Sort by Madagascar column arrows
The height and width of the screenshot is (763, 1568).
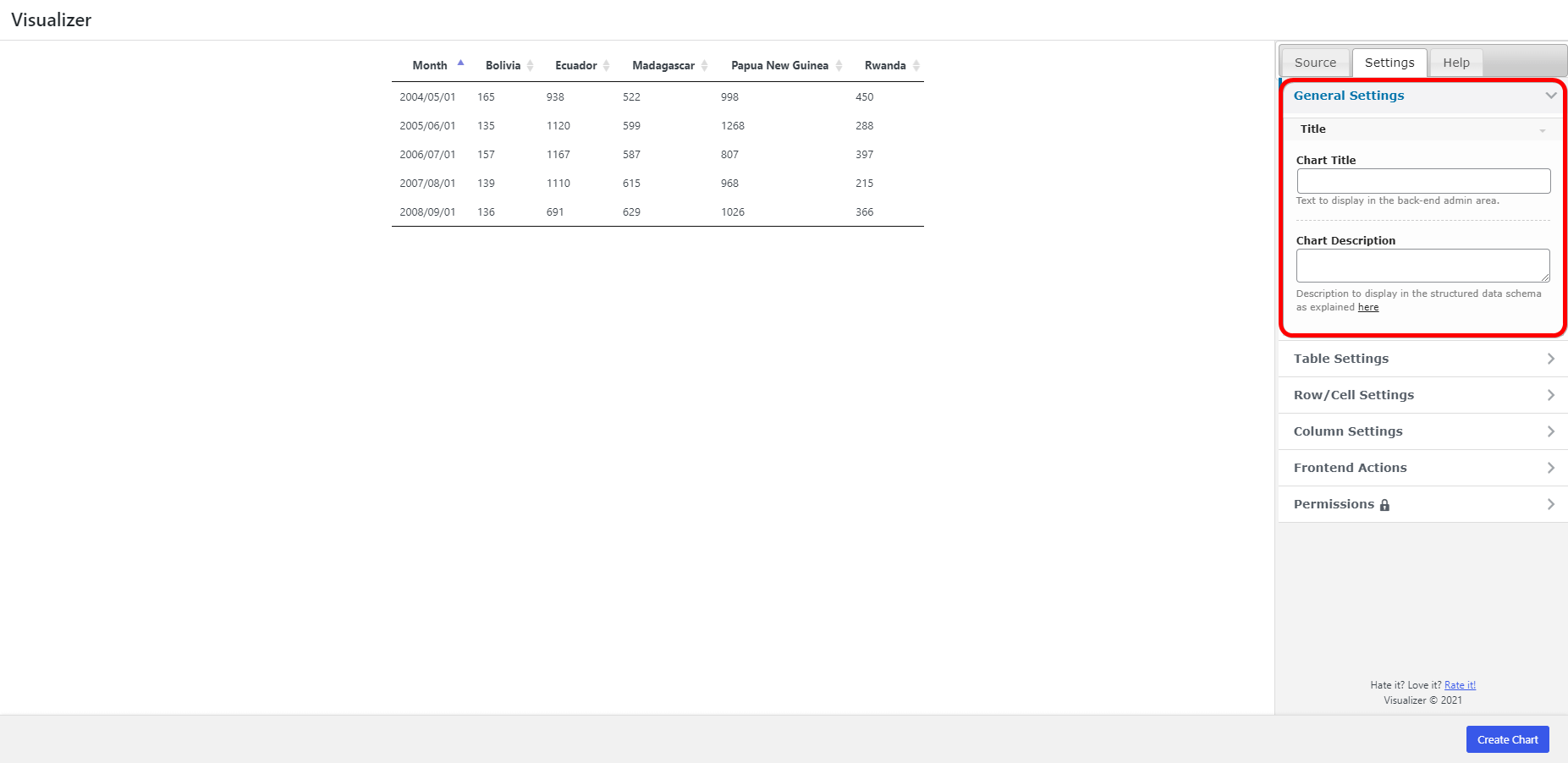pos(704,65)
